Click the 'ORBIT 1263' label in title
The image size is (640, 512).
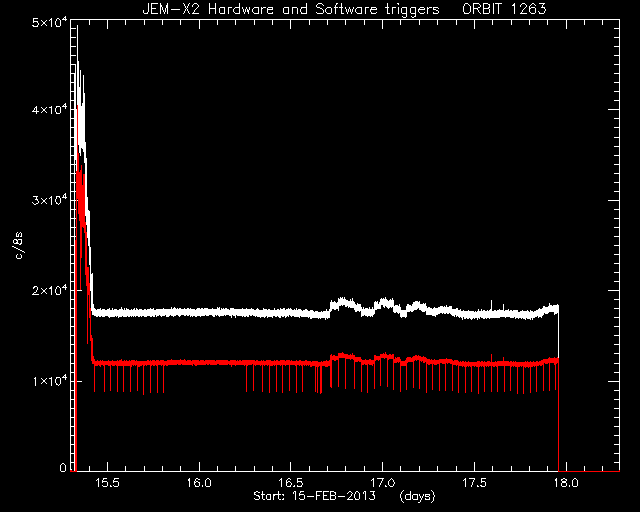[x=504, y=9]
